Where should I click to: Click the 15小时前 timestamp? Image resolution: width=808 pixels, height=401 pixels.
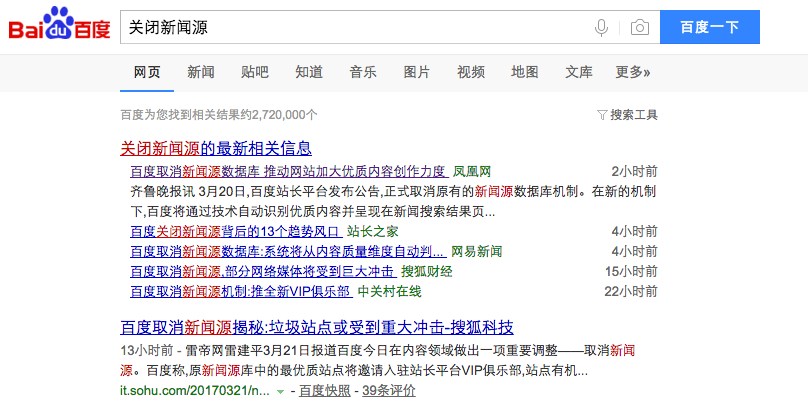631,272
